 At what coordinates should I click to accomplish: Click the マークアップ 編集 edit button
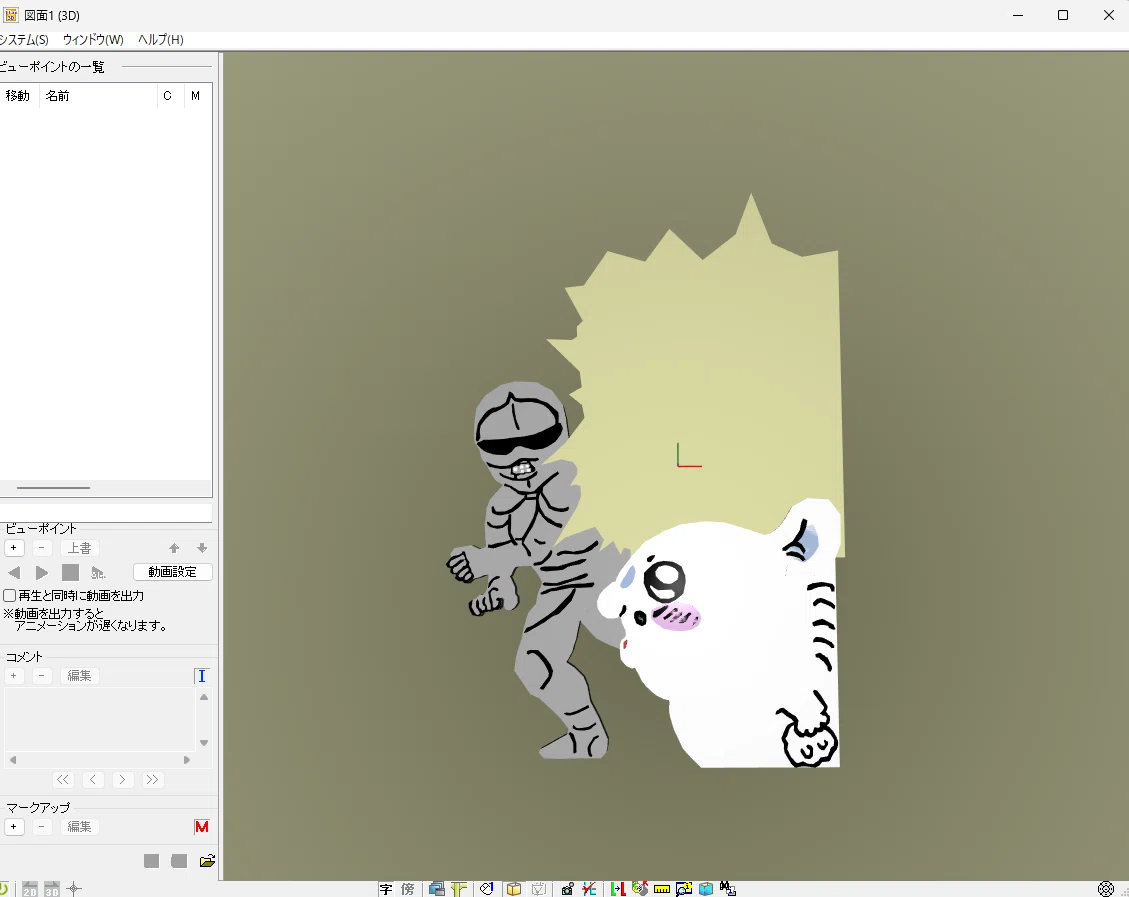pos(79,826)
